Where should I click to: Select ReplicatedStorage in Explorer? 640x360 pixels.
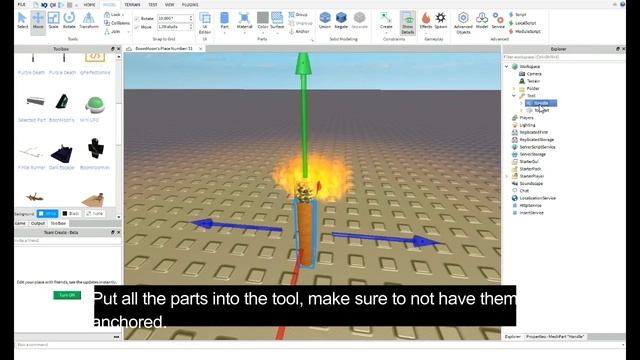pyautogui.click(x=533, y=140)
